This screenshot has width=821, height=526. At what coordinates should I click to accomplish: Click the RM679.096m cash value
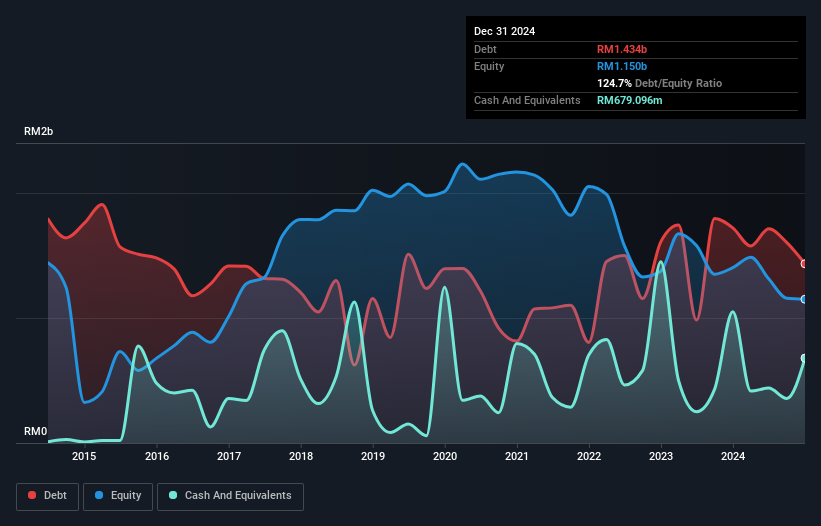(x=629, y=100)
